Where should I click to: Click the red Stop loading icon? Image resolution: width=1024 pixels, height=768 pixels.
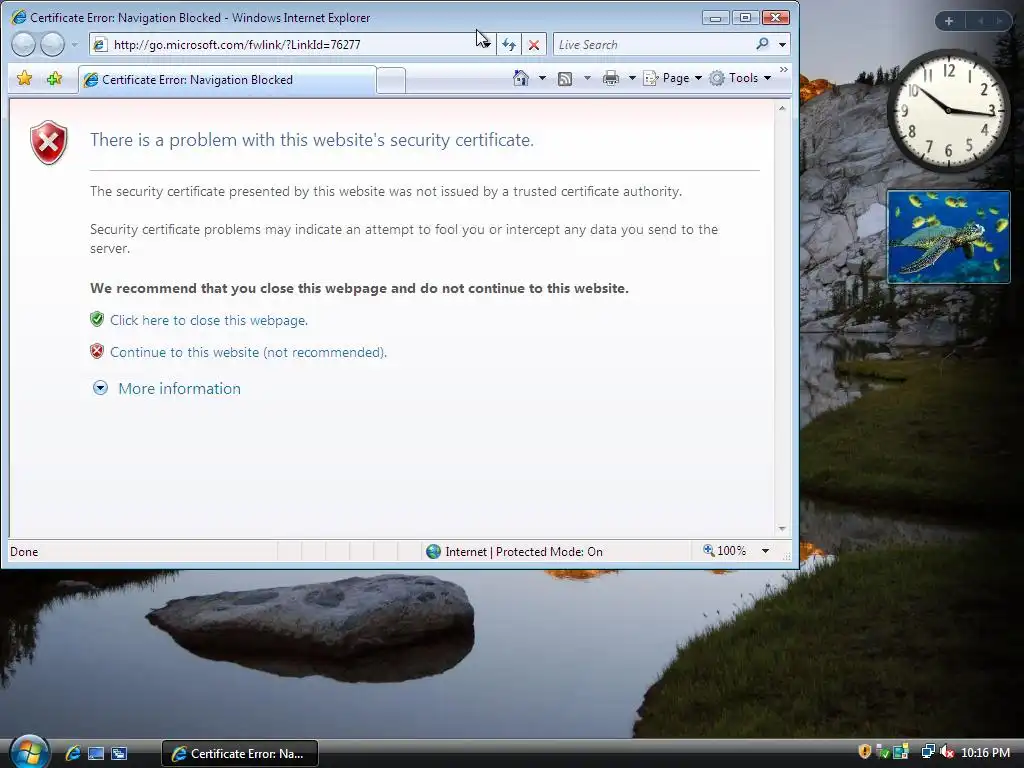(x=534, y=44)
